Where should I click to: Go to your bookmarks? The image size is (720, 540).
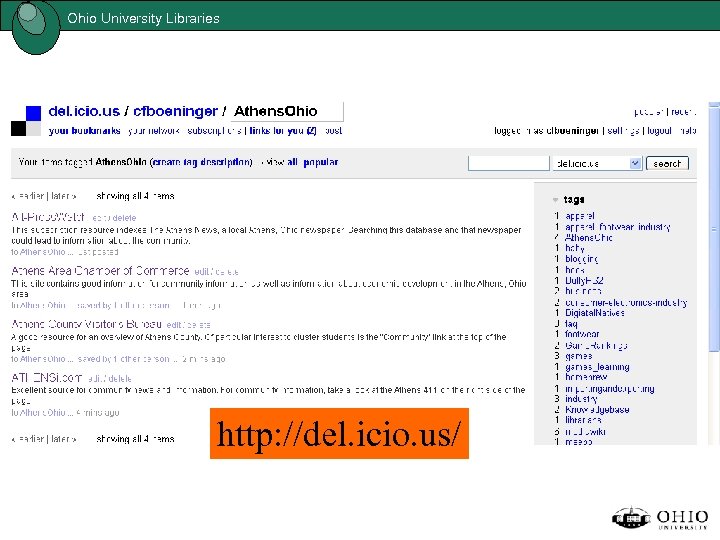click(x=85, y=131)
